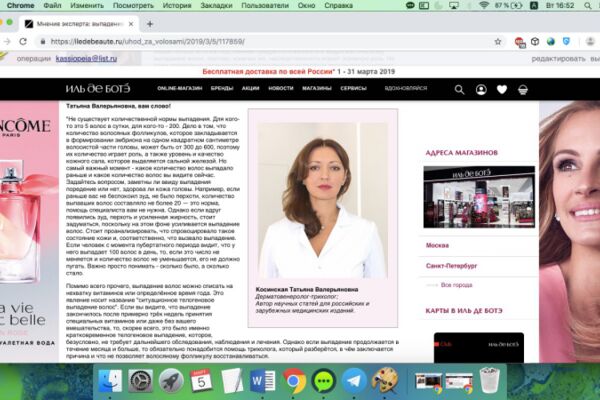Open the БРЕНДЫ navigation item
Screen dimensions: 600x400
(222, 88)
